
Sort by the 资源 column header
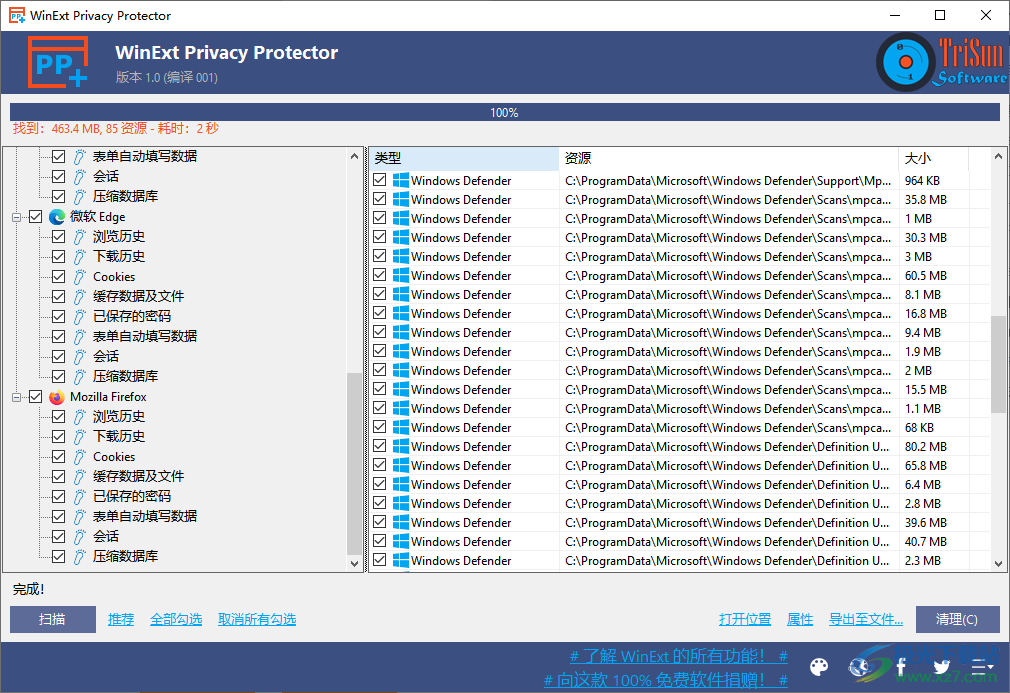[x=729, y=158]
